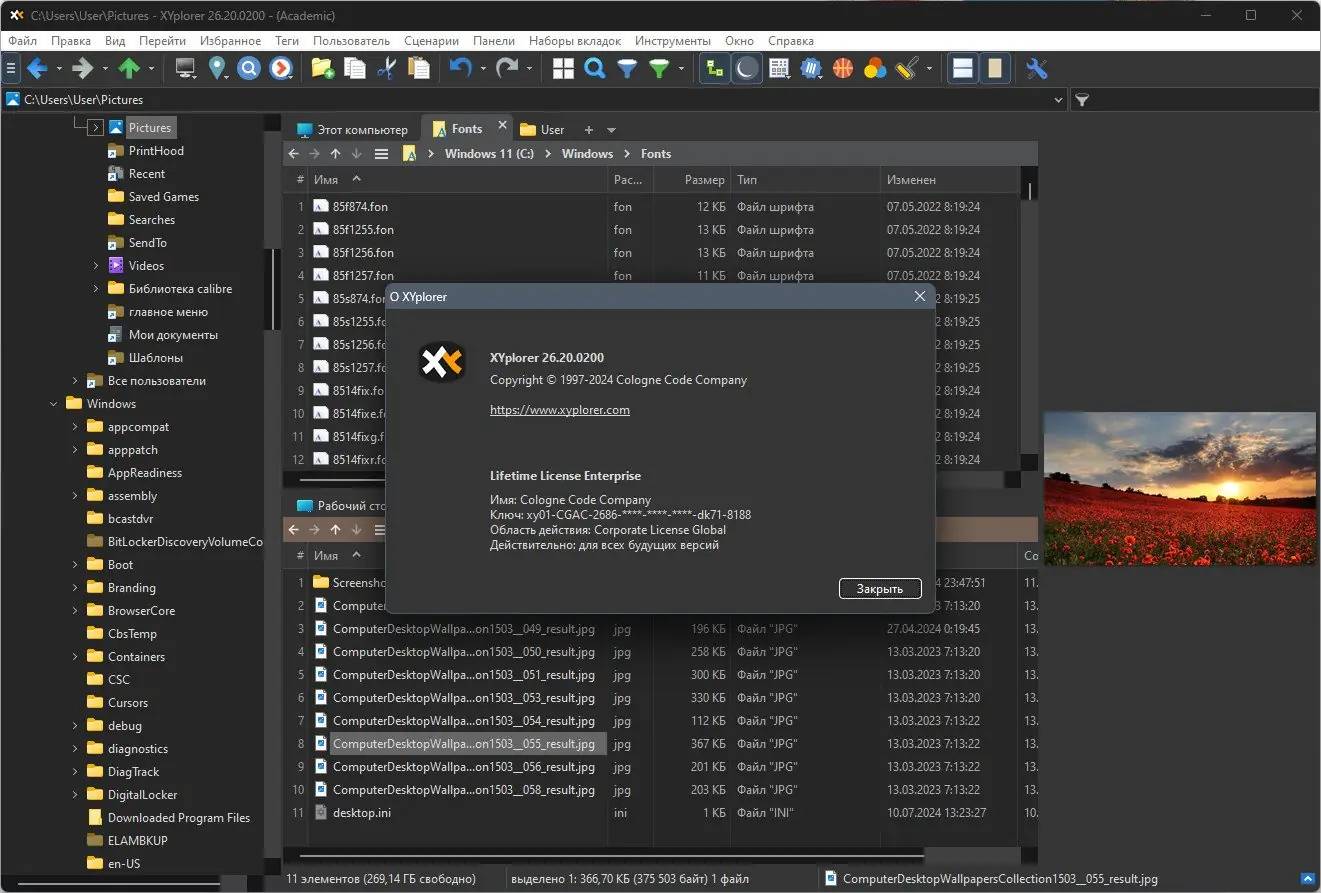Image resolution: width=1321 pixels, height=893 pixels.
Task: Click the red circular play-arrow icon
Action: pos(281,68)
